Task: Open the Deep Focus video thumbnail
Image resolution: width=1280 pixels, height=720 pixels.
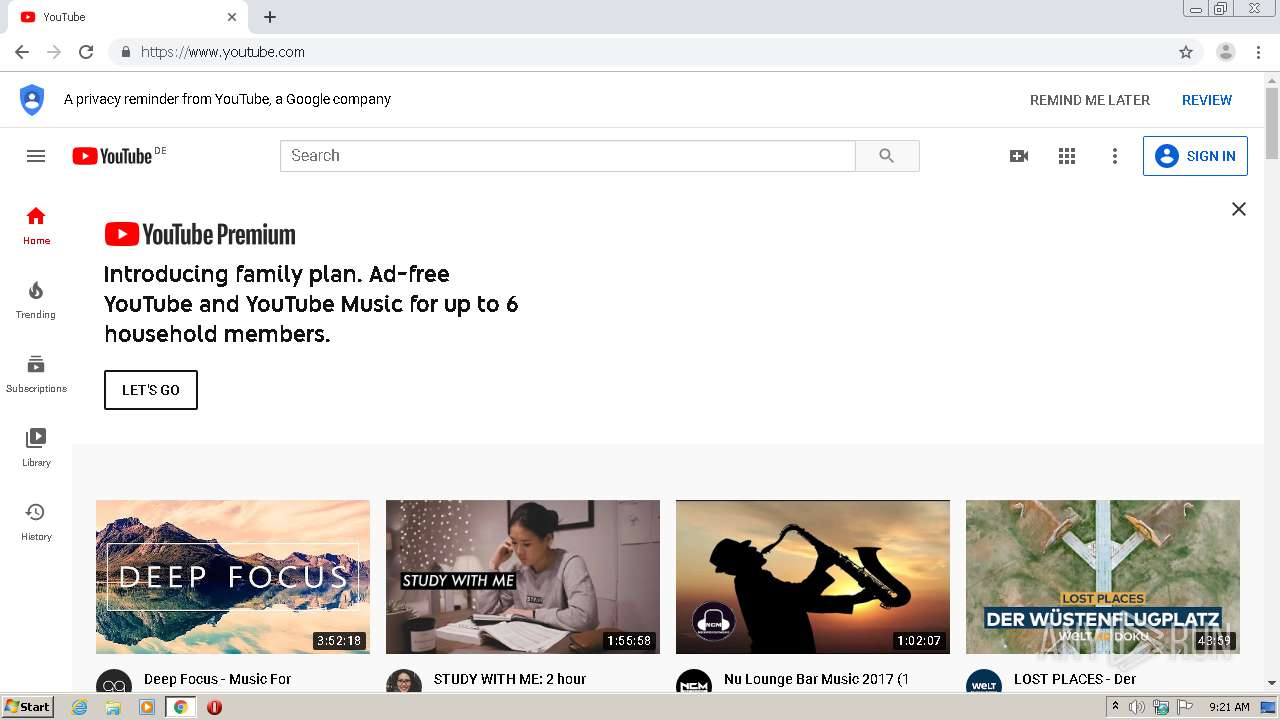Action: tap(233, 577)
